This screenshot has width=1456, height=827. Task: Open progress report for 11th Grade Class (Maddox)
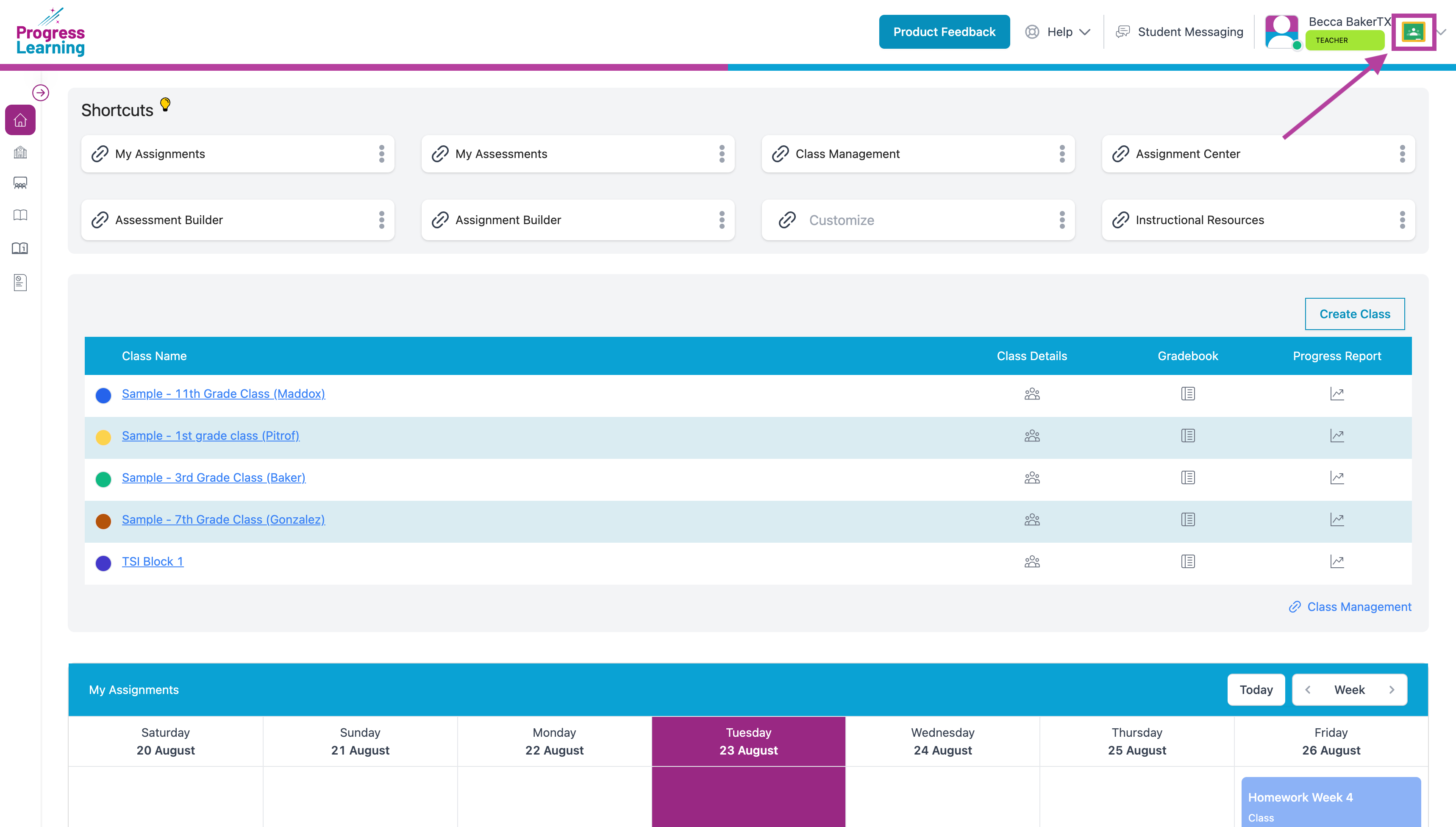pyautogui.click(x=1337, y=394)
